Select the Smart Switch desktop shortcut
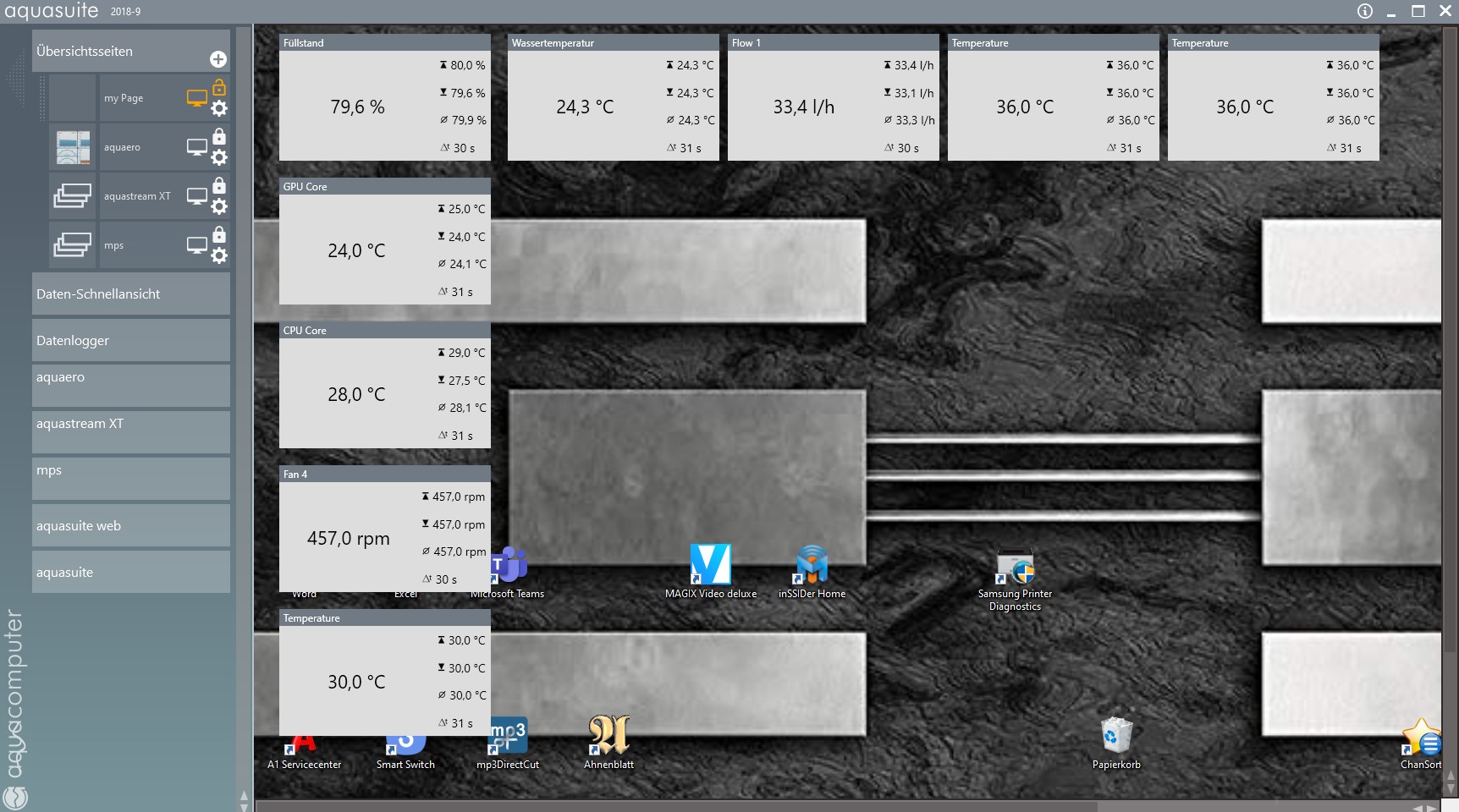Screen dimensions: 1459x812 tap(405, 753)
